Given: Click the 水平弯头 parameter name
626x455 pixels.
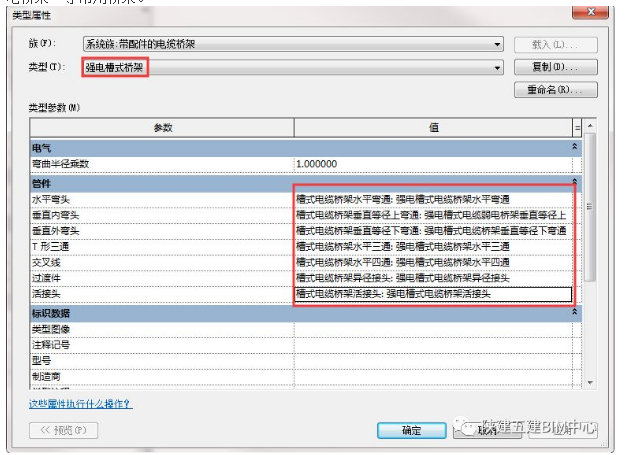Looking at the screenshot, I should 51,199.
